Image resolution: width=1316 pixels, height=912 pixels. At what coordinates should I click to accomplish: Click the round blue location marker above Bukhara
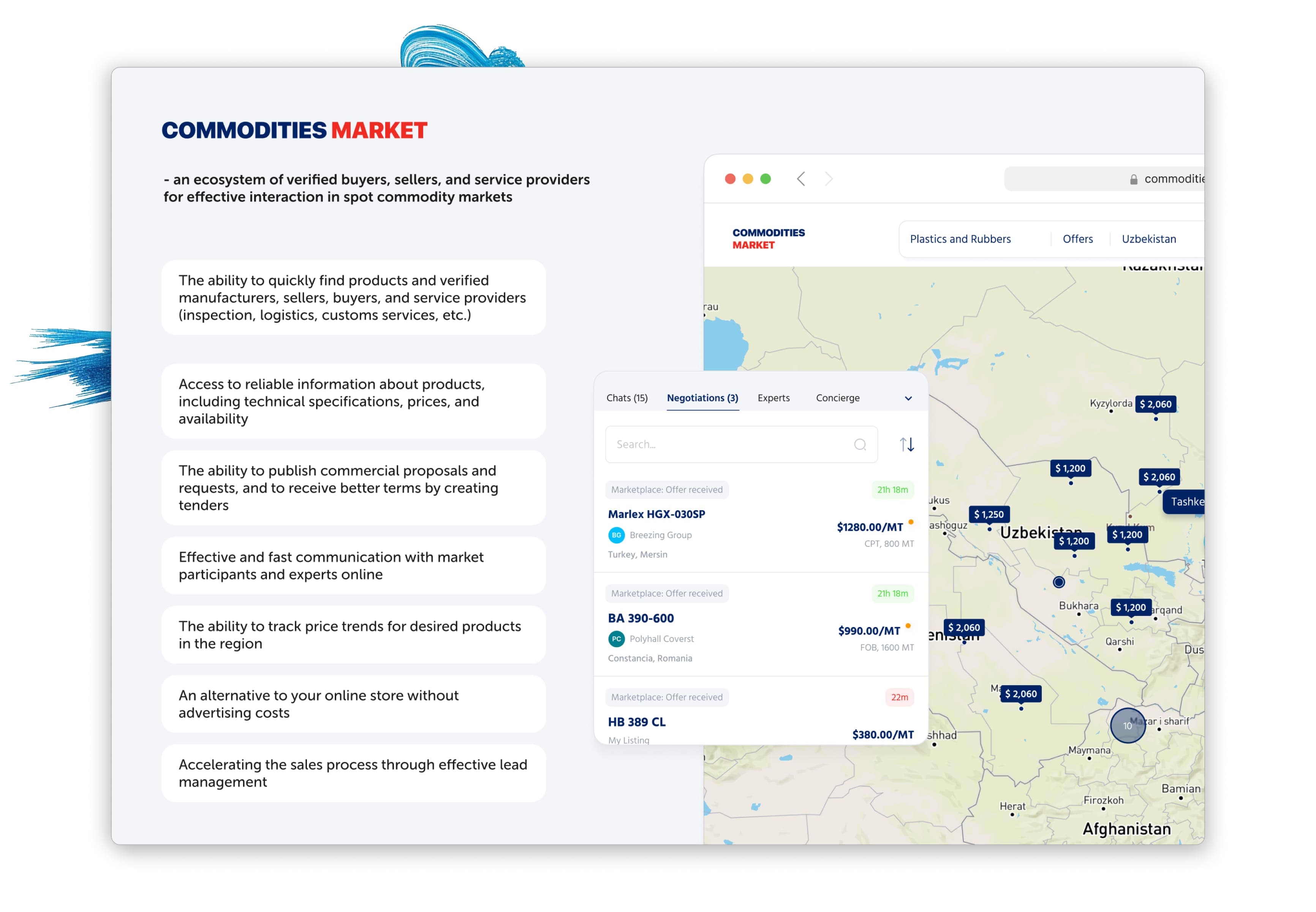(1058, 582)
